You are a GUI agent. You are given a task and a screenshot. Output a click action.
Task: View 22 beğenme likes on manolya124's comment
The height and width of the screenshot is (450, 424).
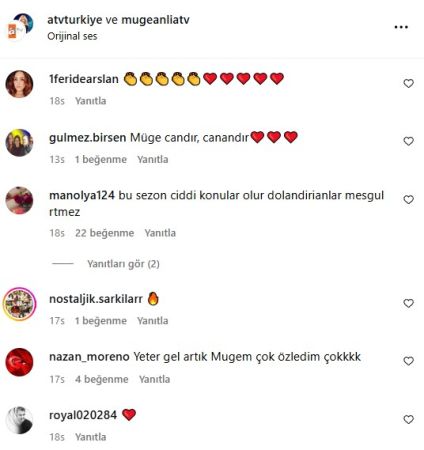pos(104,233)
